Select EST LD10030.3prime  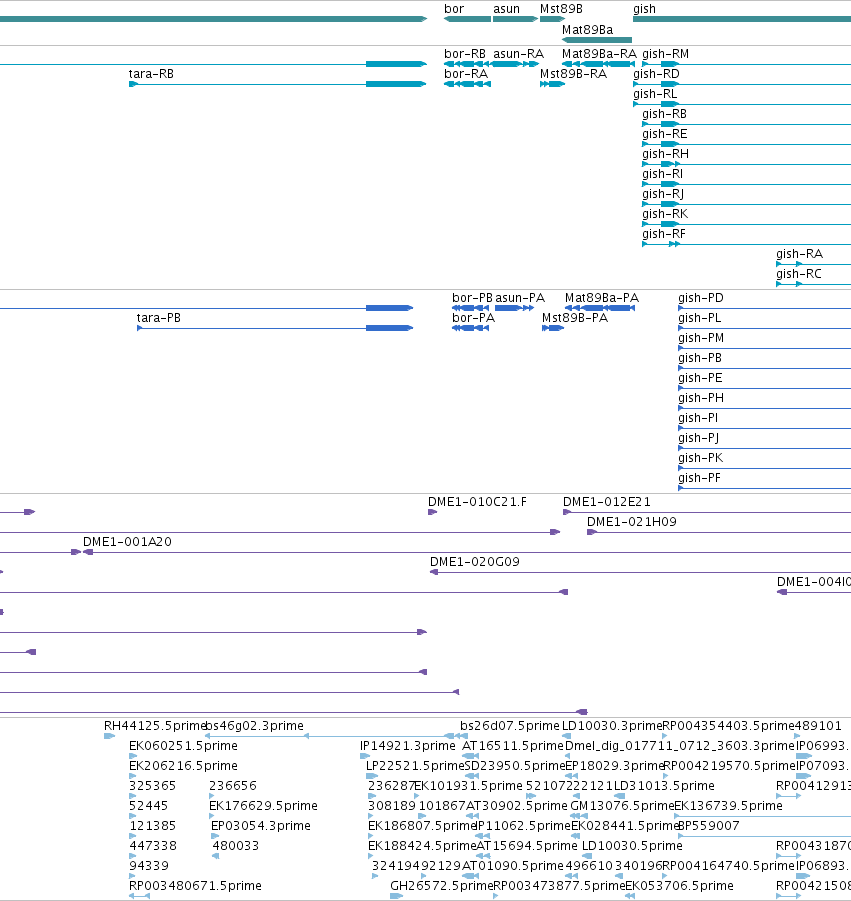[613, 726]
